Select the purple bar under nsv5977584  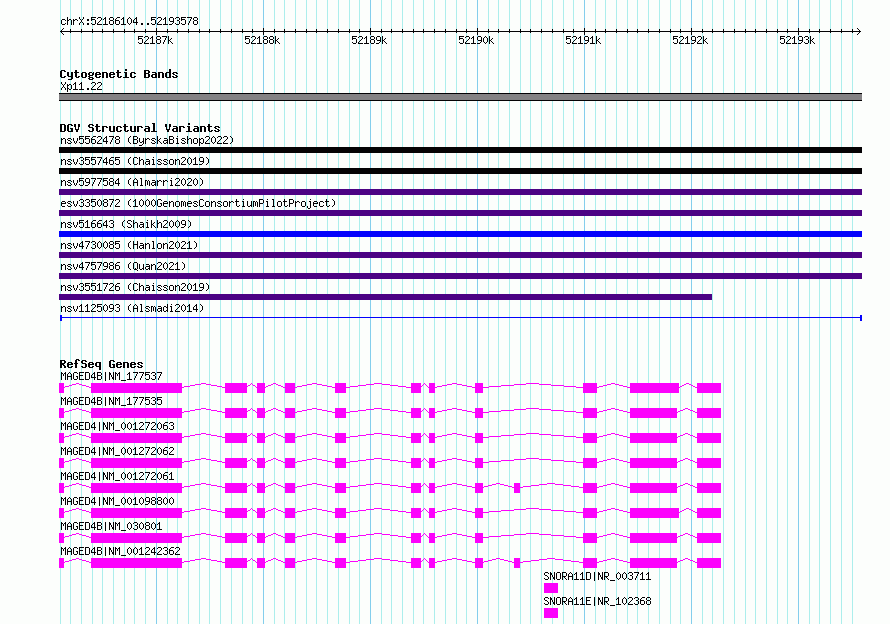coord(460,192)
